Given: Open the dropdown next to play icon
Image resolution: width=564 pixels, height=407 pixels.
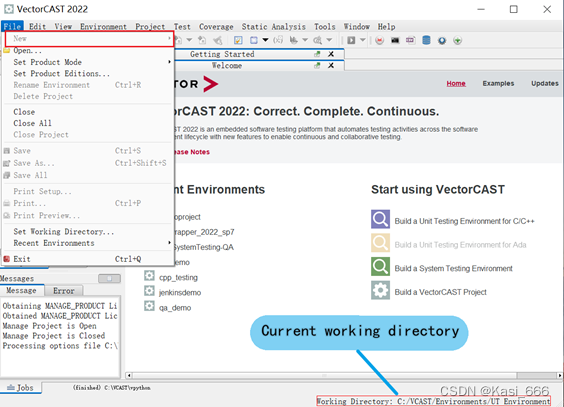Looking at the screenshot, I should tap(363, 40).
